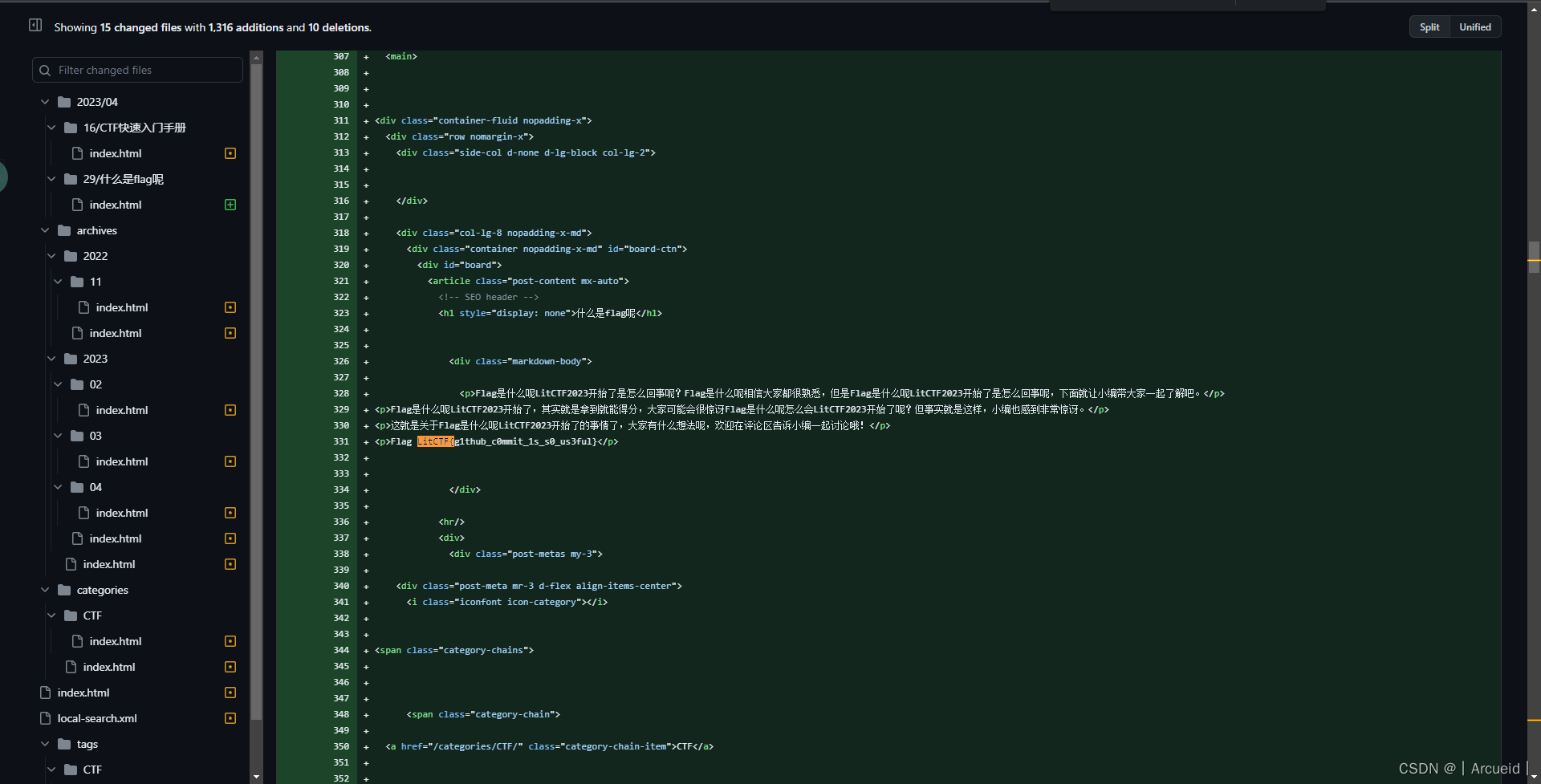Click modified icon for index.html in folder 03
Image resolution: width=1541 pixels, height=784 pixels.
click(230, 461)
